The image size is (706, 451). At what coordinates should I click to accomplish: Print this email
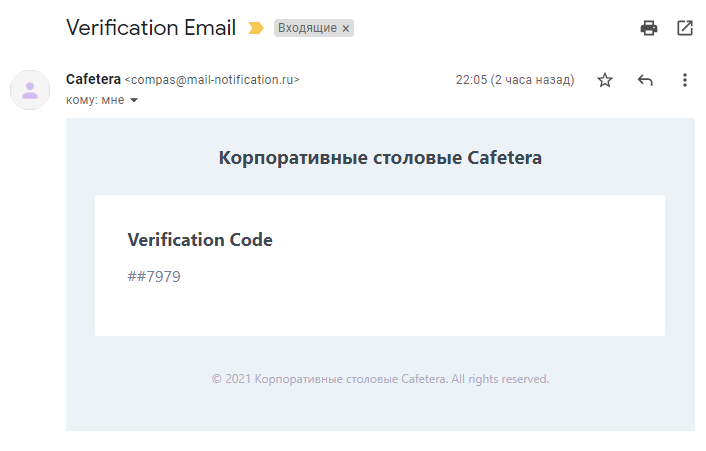coord(649,28)
